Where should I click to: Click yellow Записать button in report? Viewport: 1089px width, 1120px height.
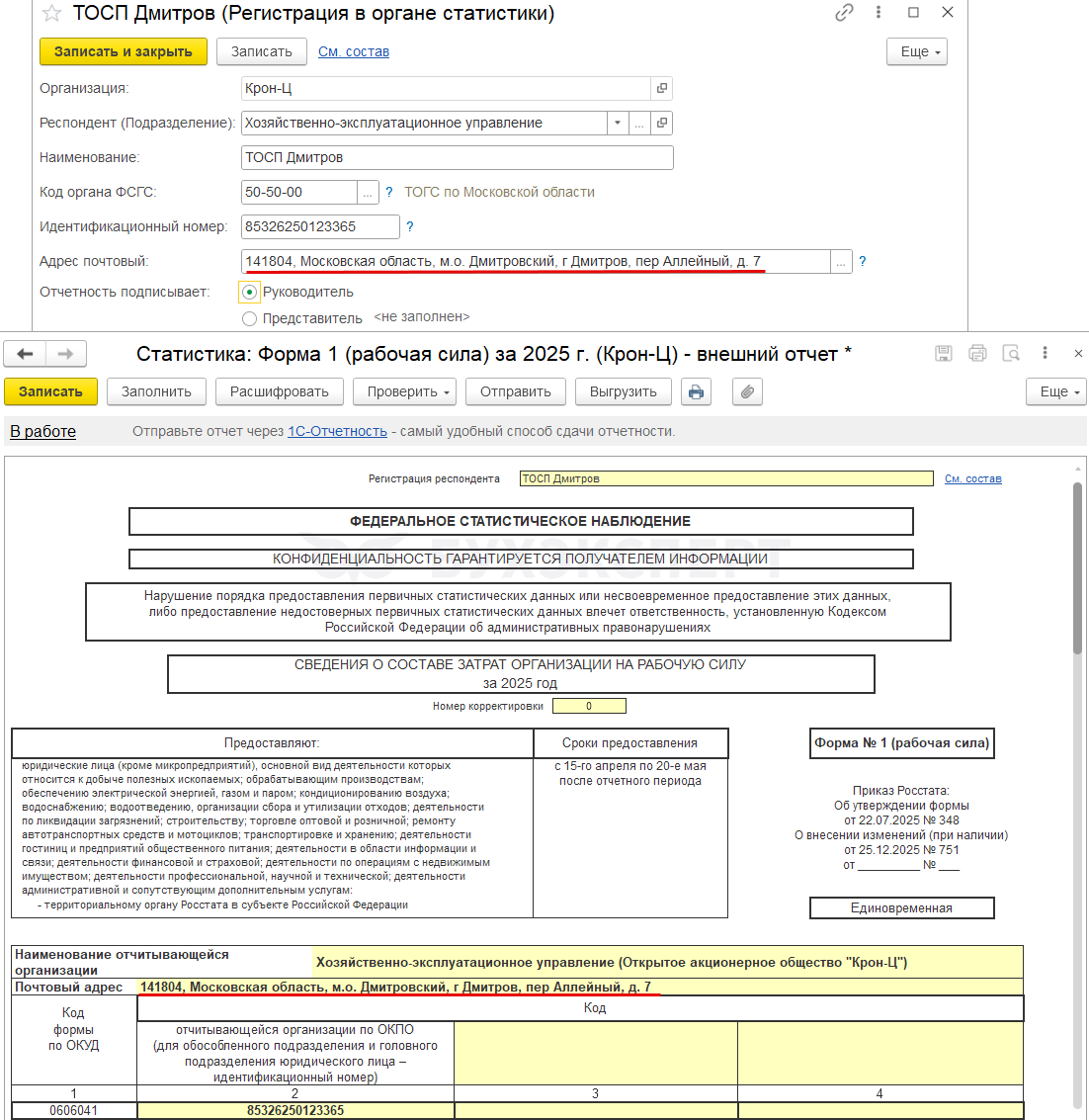pyautogui.click(x=50, y=391)
